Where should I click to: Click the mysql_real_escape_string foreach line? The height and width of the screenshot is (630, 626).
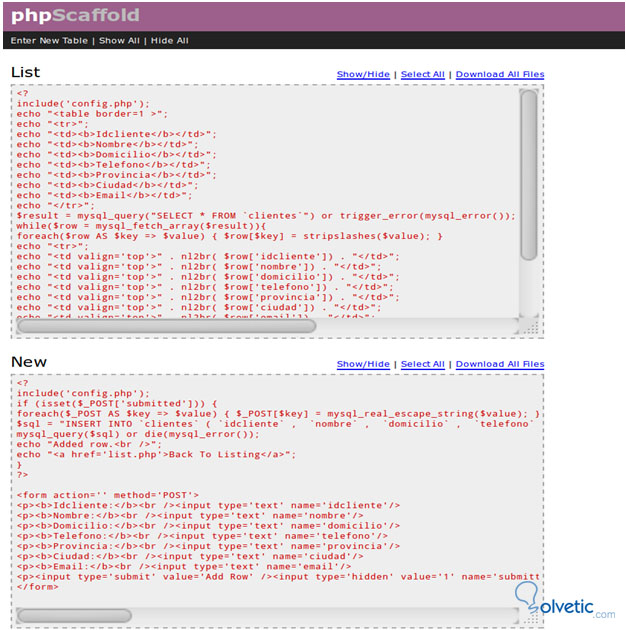(278, 414)
